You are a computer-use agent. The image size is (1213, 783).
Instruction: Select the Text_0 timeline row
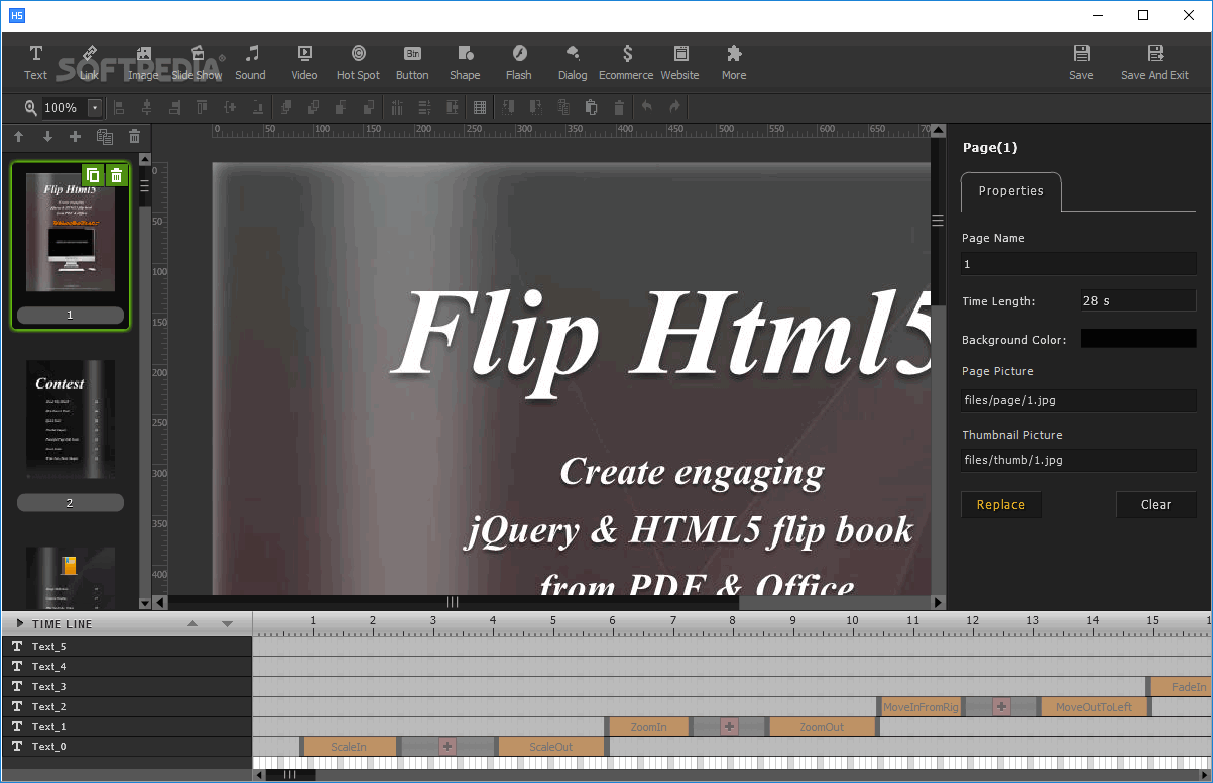126,746
